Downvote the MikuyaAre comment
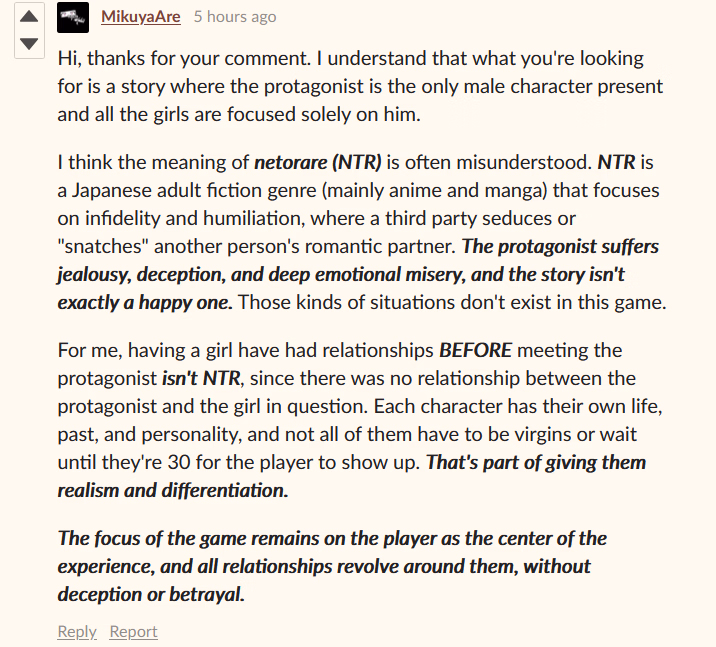Viewport: 716px width, 647px height. pos(29,43)
